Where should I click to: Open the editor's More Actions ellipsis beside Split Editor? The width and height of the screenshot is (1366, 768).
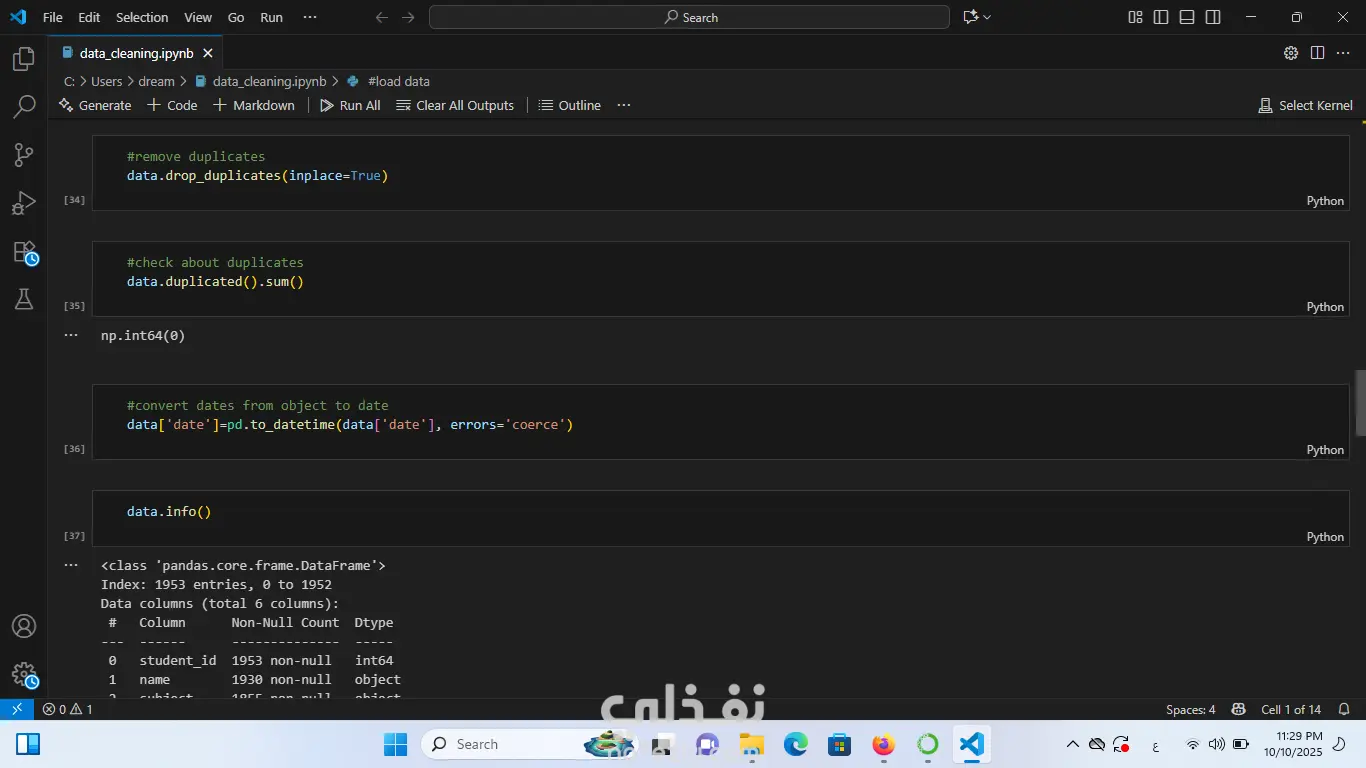tap(1343, 53)
